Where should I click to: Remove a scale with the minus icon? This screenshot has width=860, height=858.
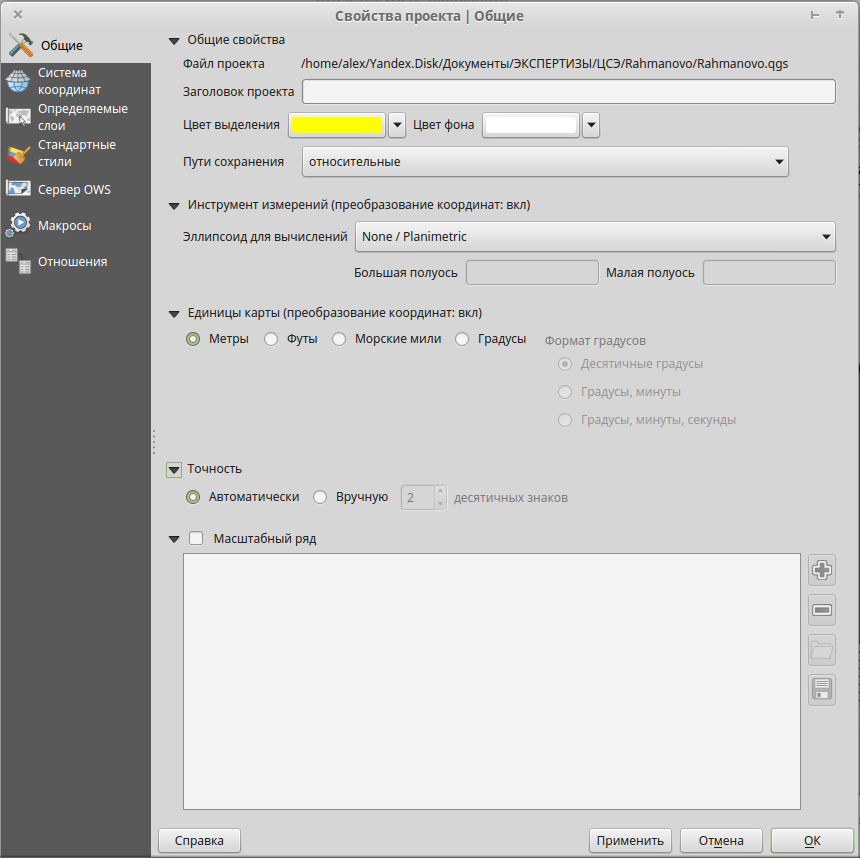pyautogui.click(x=822, y=610)
